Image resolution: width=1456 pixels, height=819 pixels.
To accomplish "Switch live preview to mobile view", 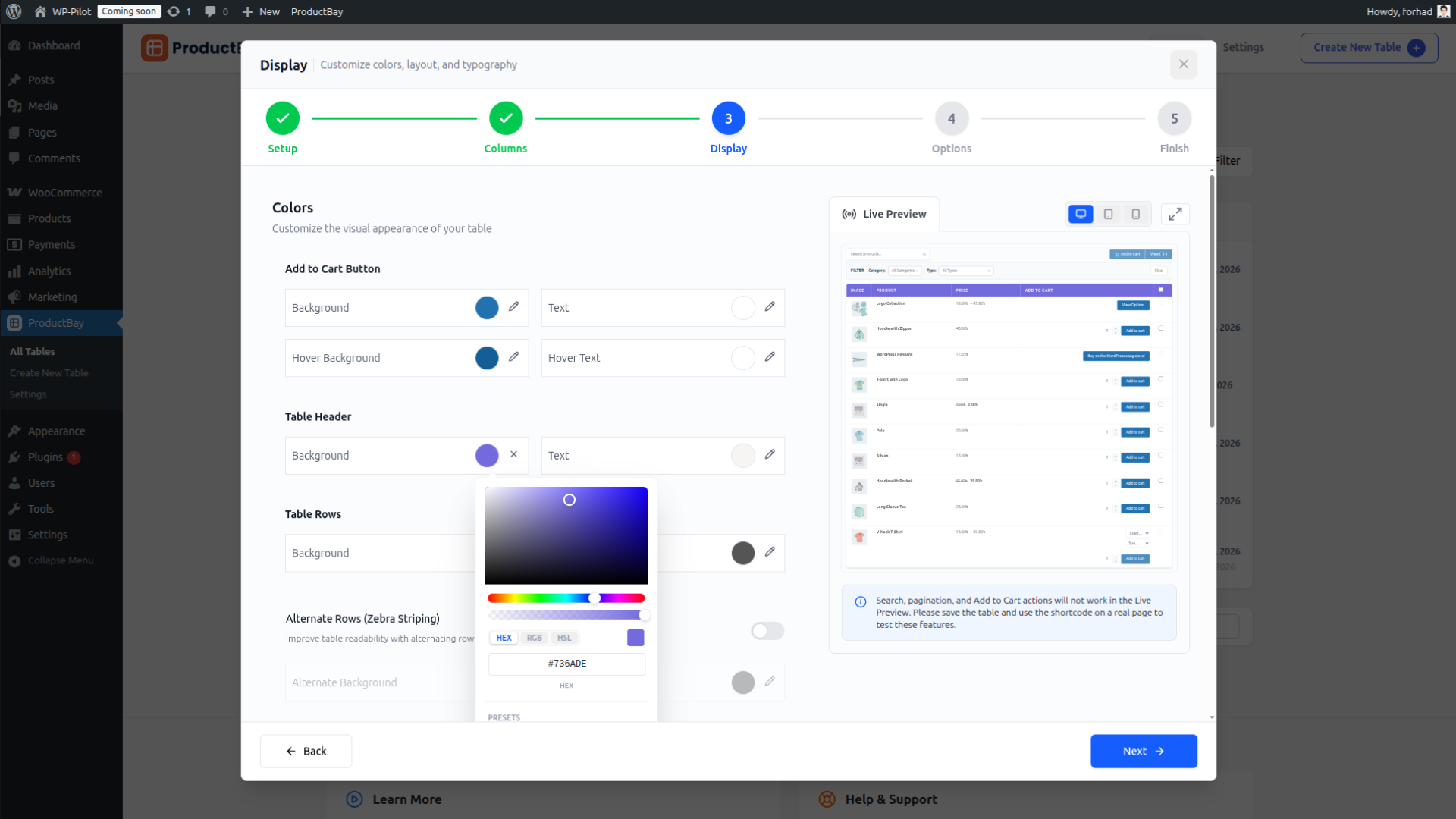I will (1135, 214).
